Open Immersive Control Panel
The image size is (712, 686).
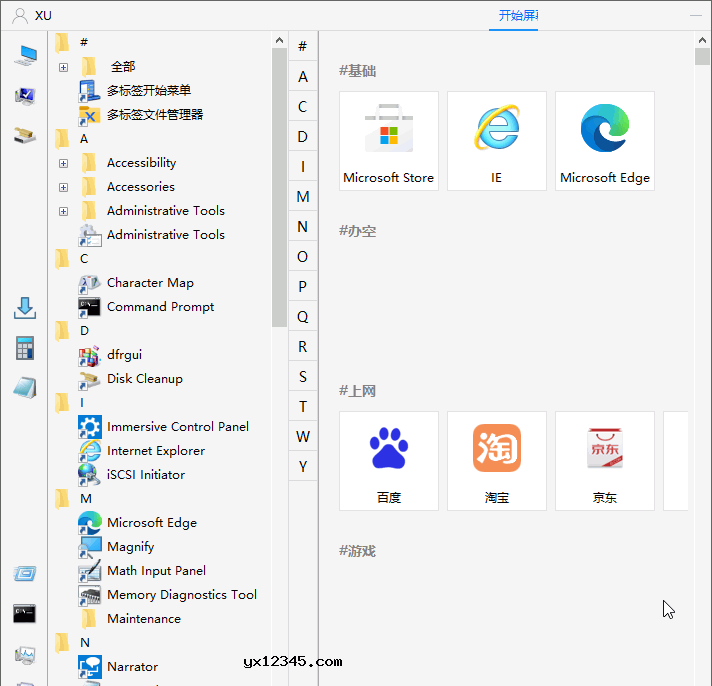pyautogui.click(x=163, y=427)
